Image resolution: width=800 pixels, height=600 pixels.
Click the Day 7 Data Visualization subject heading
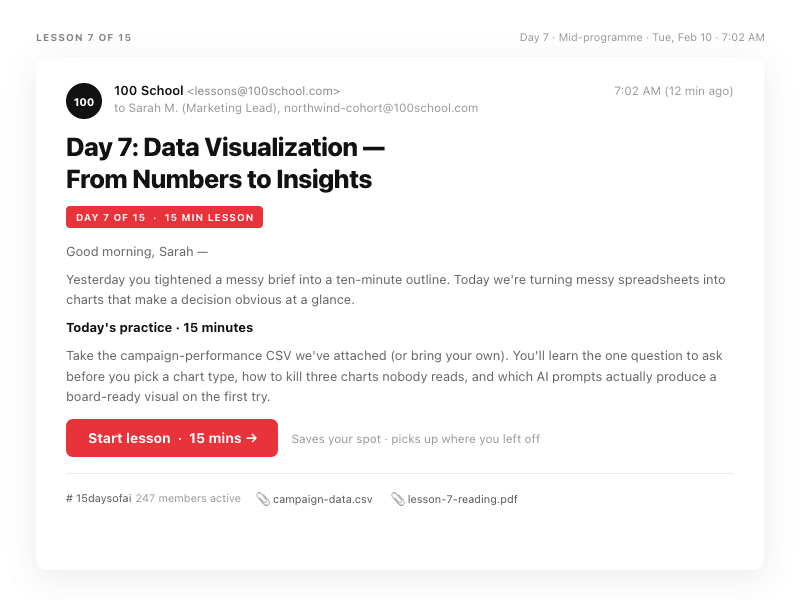point(225,163)
